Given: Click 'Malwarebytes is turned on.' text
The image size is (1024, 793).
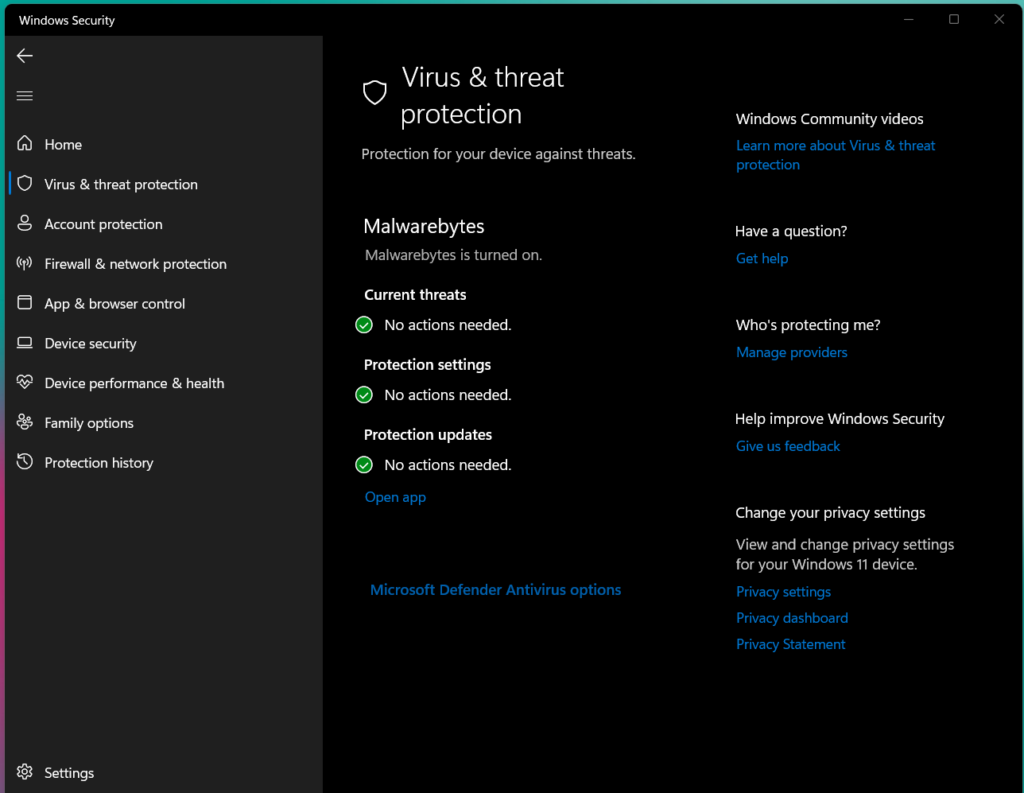Looking at the screenshot, I should coord(453,255).
